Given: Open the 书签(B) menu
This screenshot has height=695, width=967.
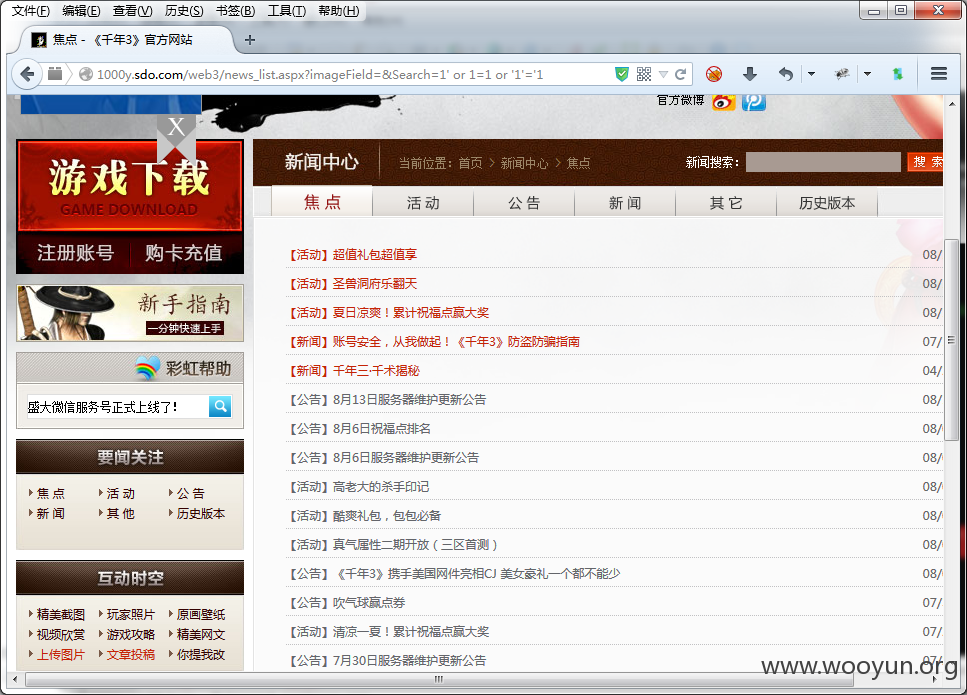Looking at the screenshot, I should coord(236,10).
